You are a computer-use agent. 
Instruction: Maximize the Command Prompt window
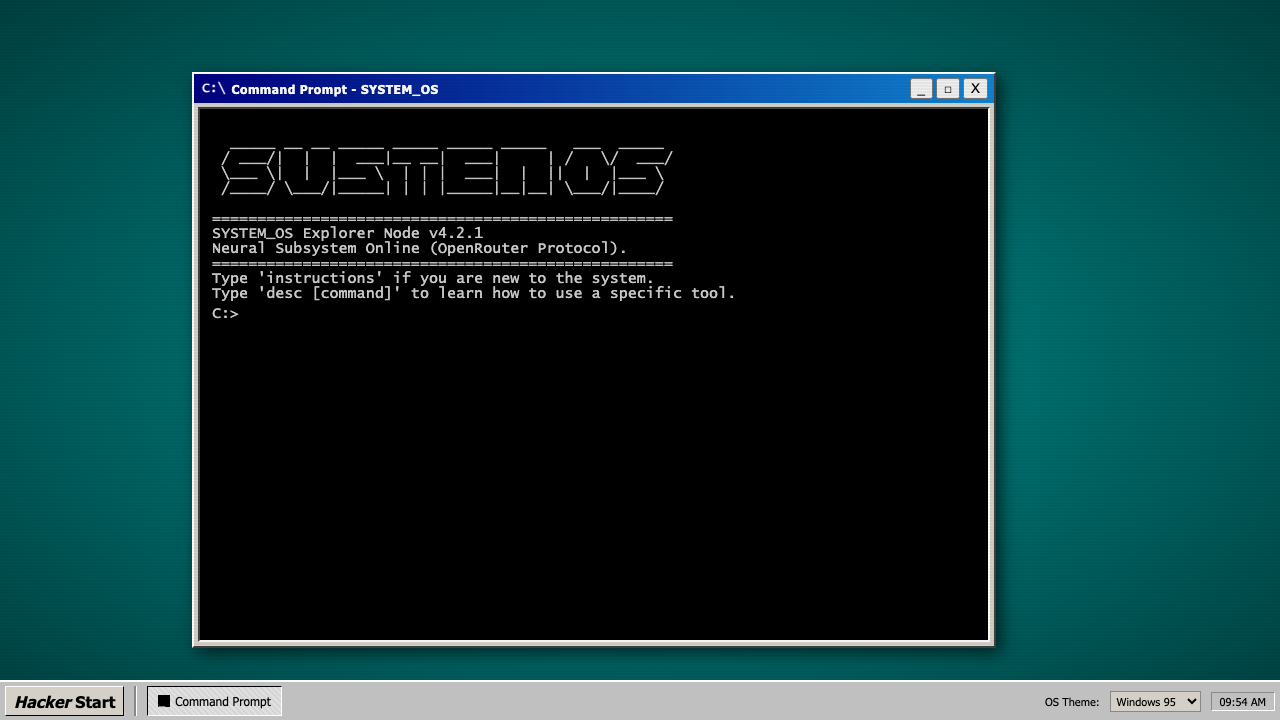click(948, 89)
